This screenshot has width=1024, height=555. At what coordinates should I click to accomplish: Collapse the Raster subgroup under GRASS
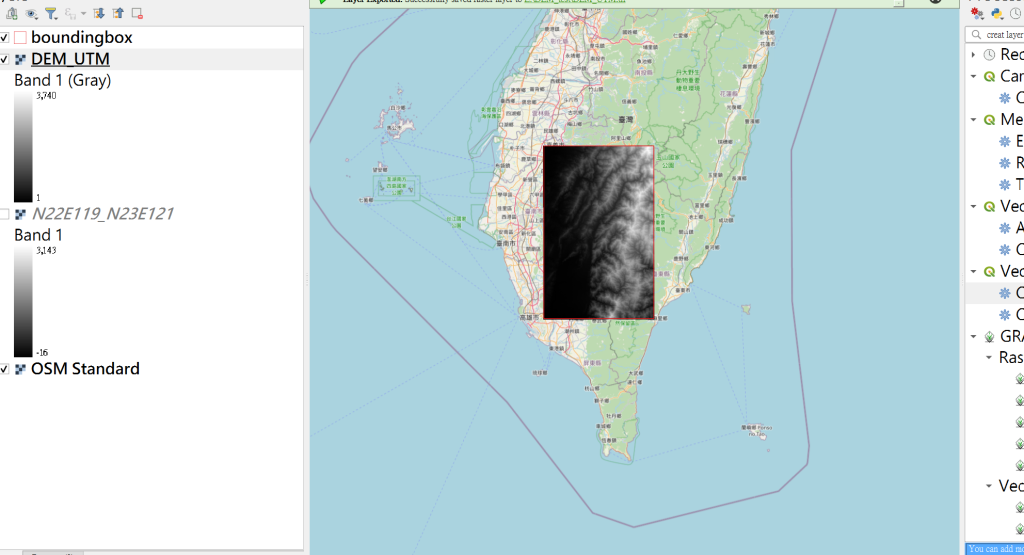[989, 358]
